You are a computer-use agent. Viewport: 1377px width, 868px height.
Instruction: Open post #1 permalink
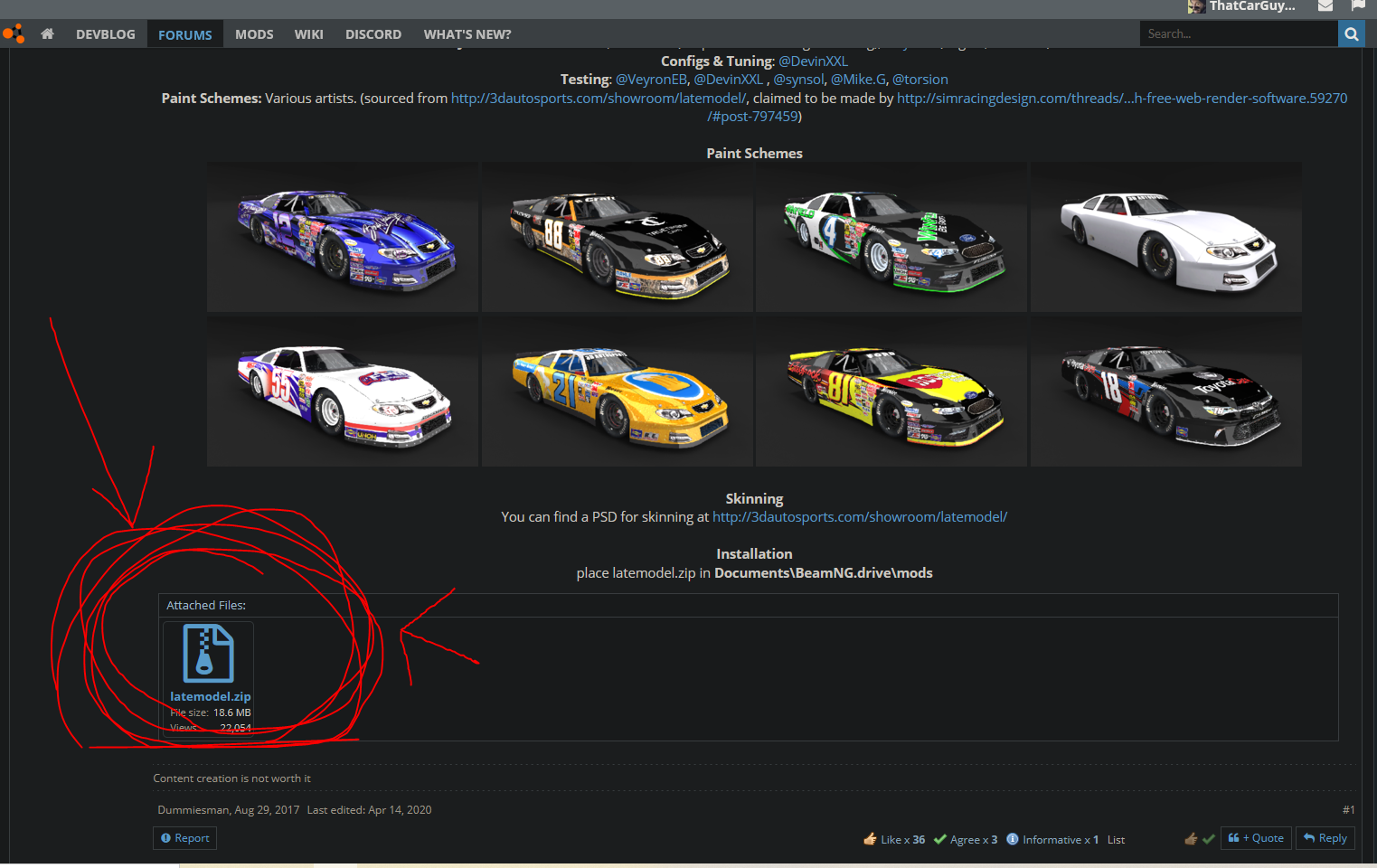click(x=1348, y=809)
